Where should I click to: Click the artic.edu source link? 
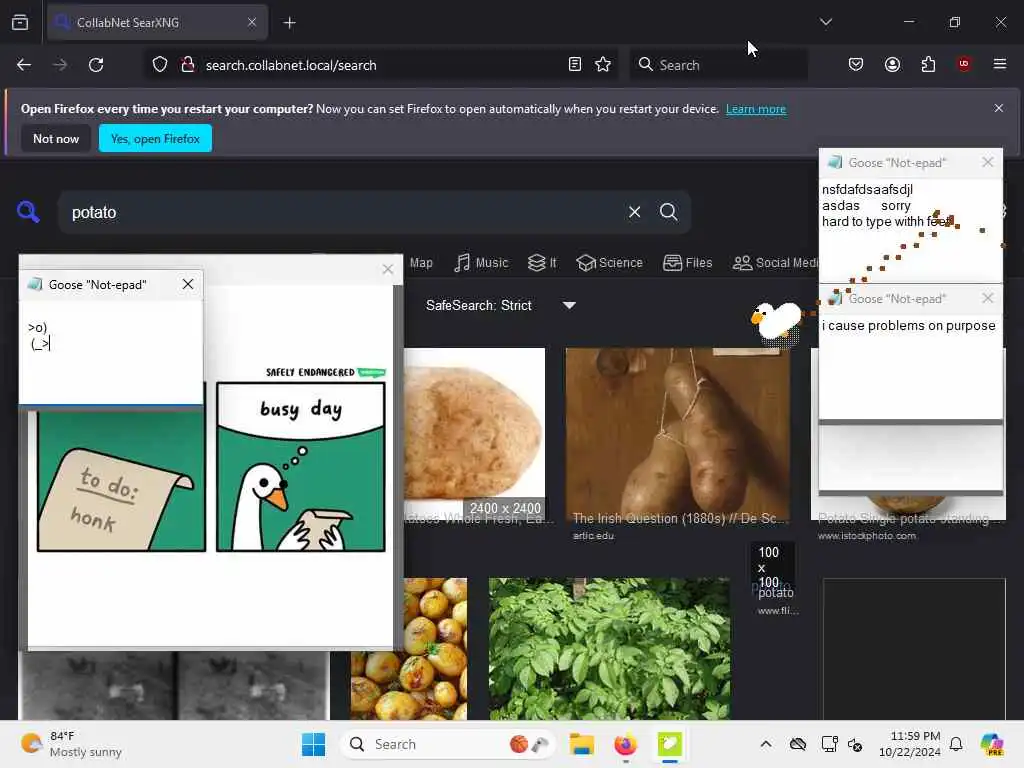pyautogui.click(x=593, y=536)
